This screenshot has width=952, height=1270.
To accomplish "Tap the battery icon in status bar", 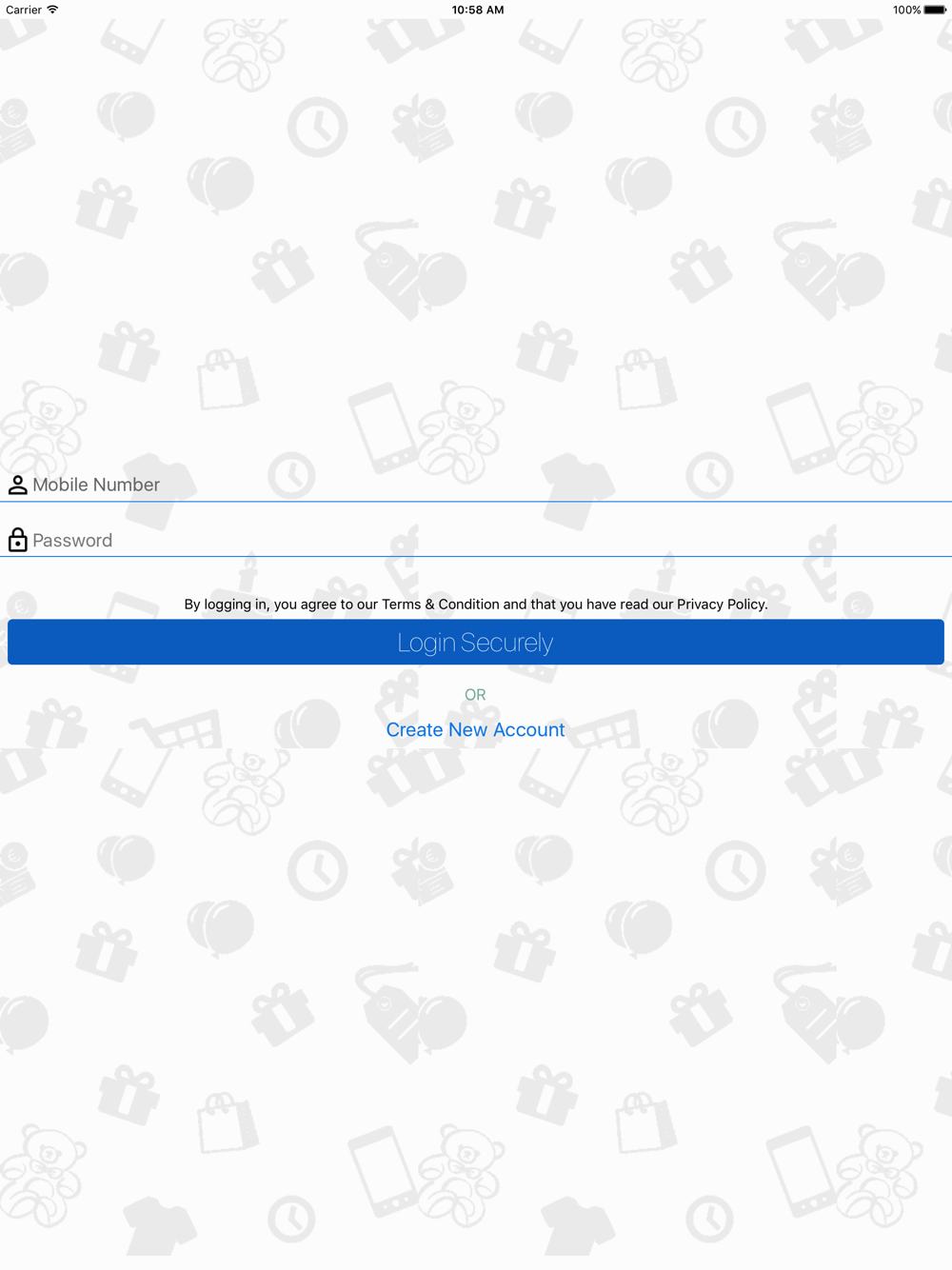I will coord(935,10).
